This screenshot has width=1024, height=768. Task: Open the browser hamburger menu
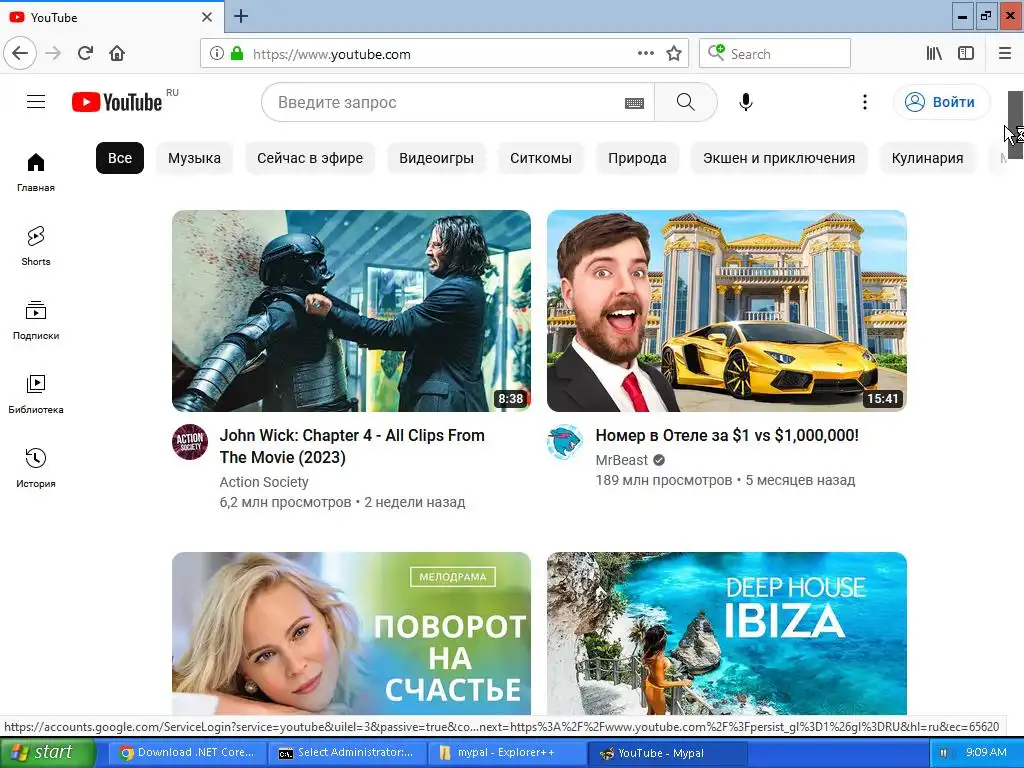pyautogui.click(x=1004, y=54)
